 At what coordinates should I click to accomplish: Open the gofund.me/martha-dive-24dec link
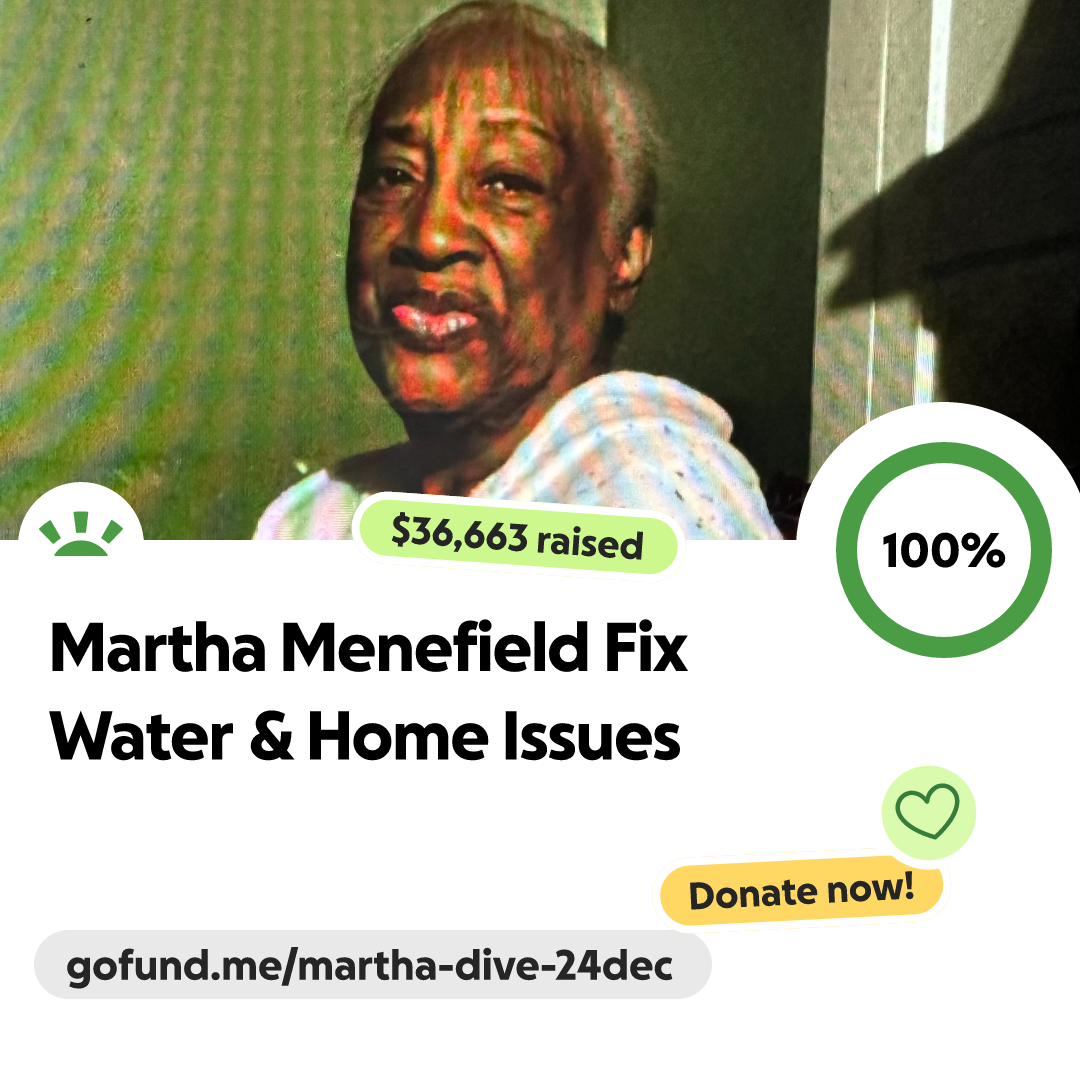(x=372, y=965)
